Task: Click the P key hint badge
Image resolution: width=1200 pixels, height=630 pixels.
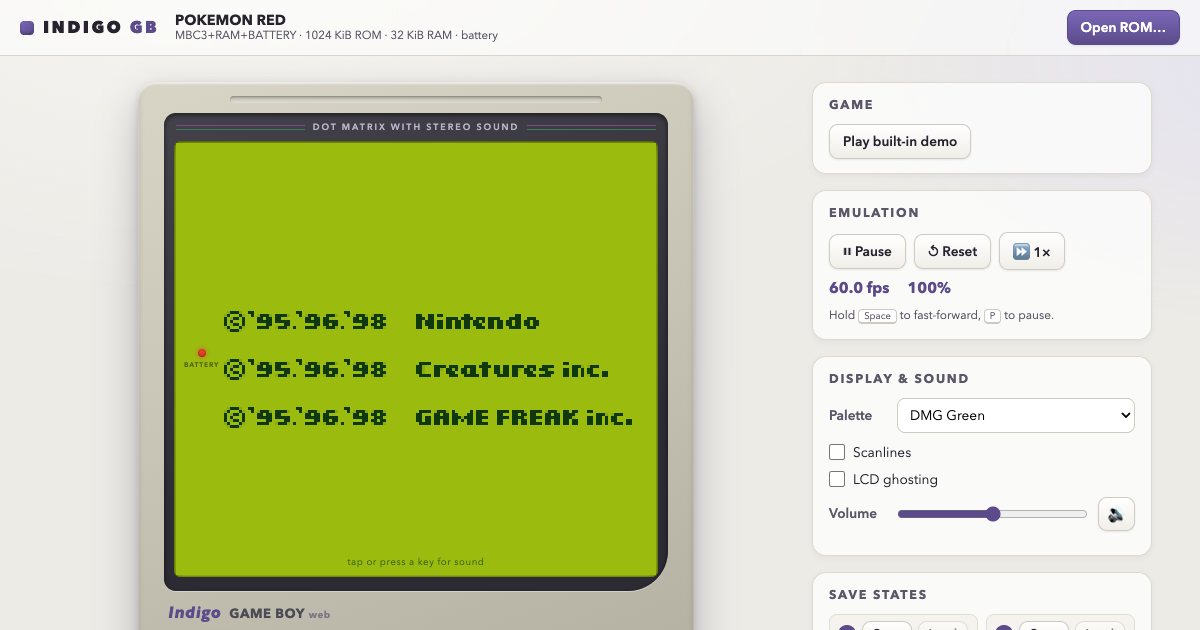Action: (993, 315)
